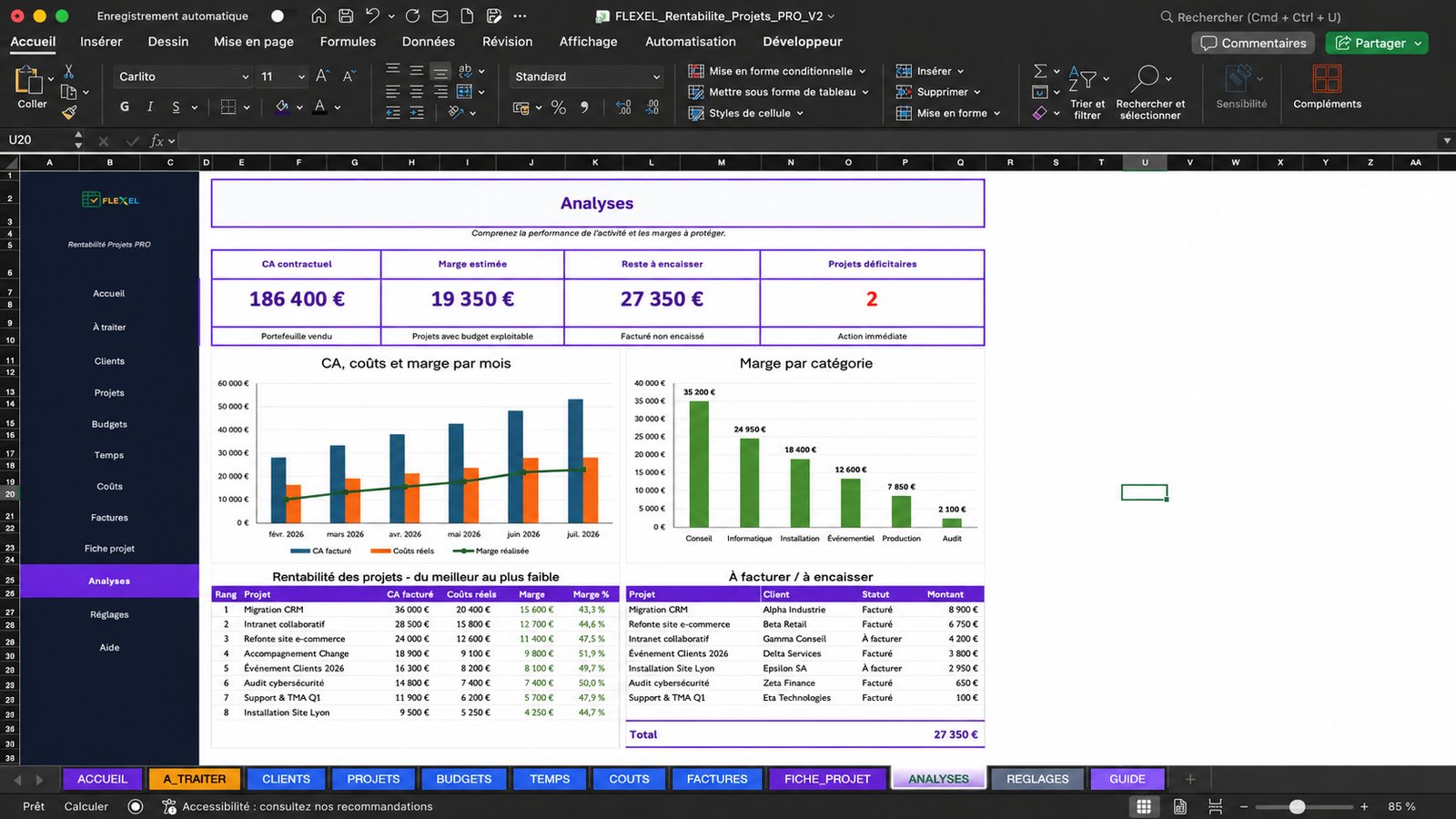The image size is (1456, 819).
Task: Undo the last action
Action: pyautogui.click(x=372, y=16)
